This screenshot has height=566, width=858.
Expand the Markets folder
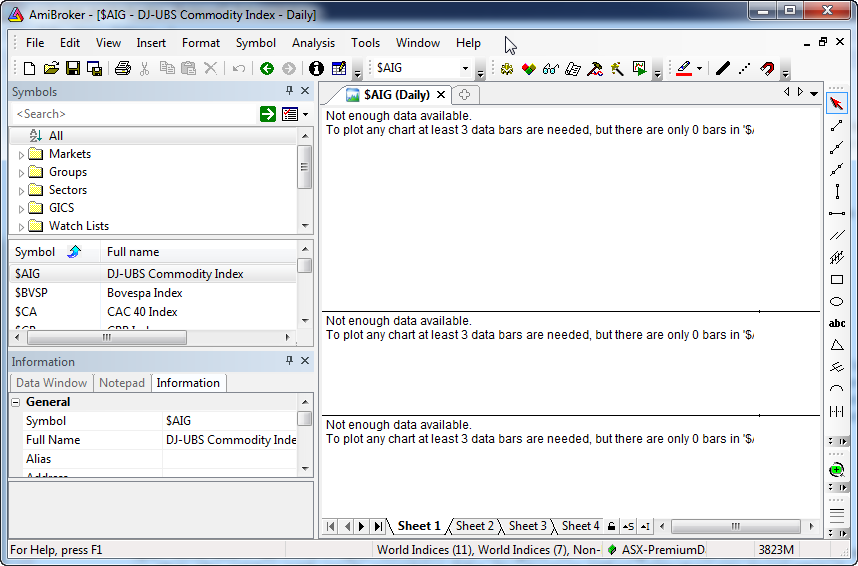click(x=21, y=155)
